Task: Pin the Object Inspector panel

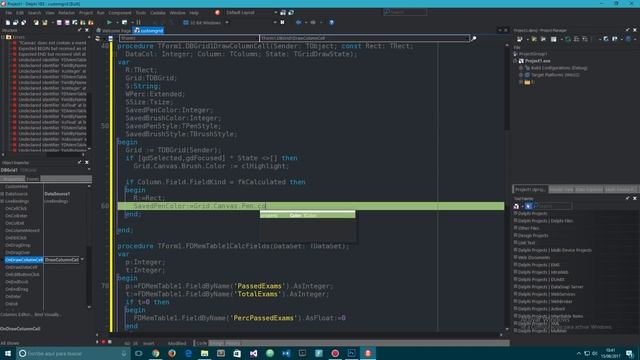Action: coord(80,162)
